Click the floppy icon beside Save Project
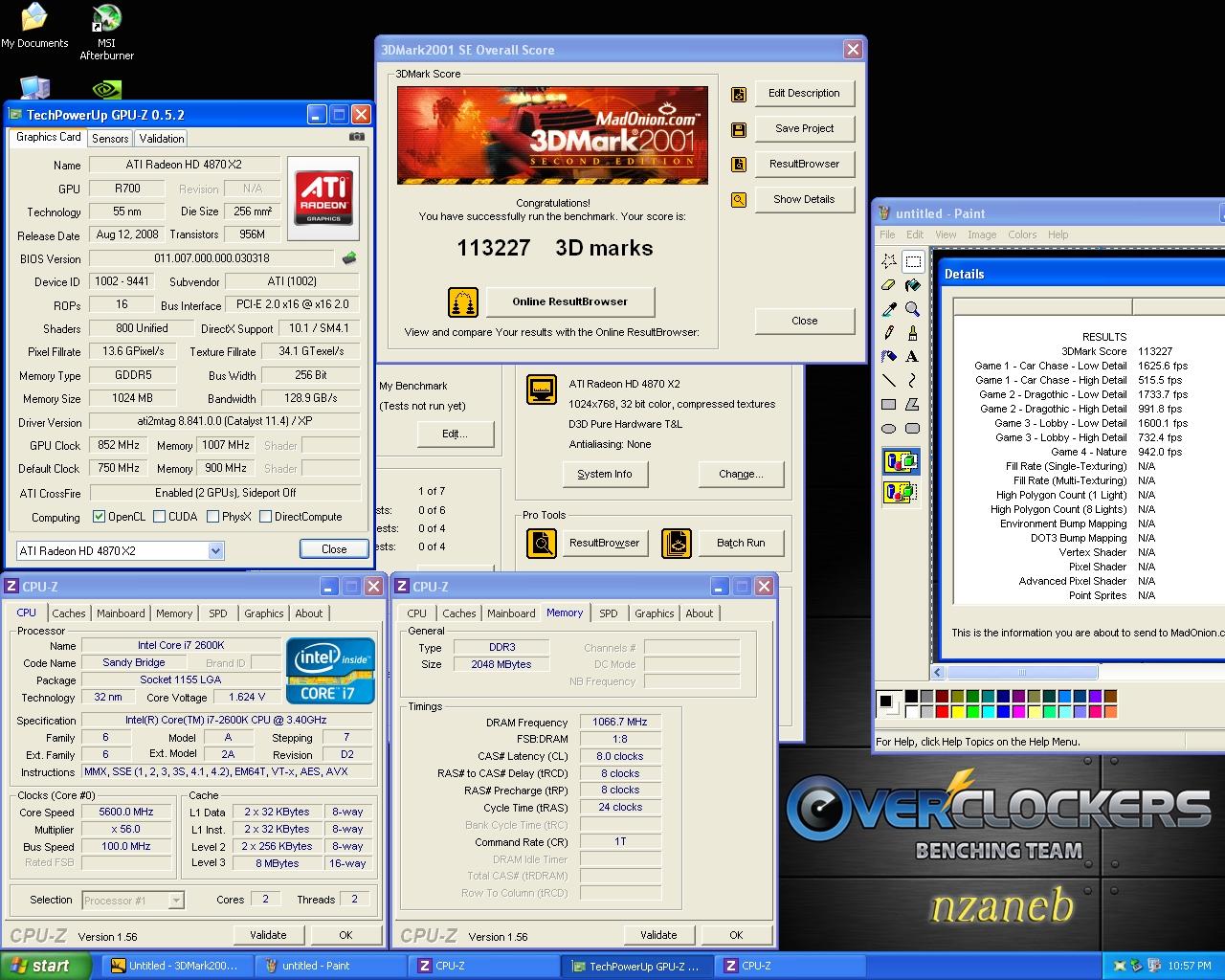The width and height of the screenshot is (1225, 980). (x=739, y=129)
